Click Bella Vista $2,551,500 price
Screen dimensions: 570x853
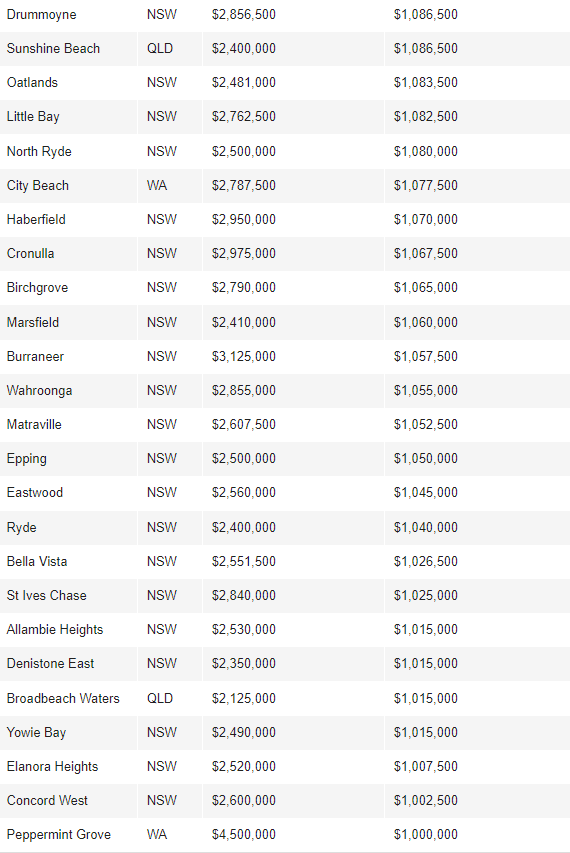click(244, 561)
